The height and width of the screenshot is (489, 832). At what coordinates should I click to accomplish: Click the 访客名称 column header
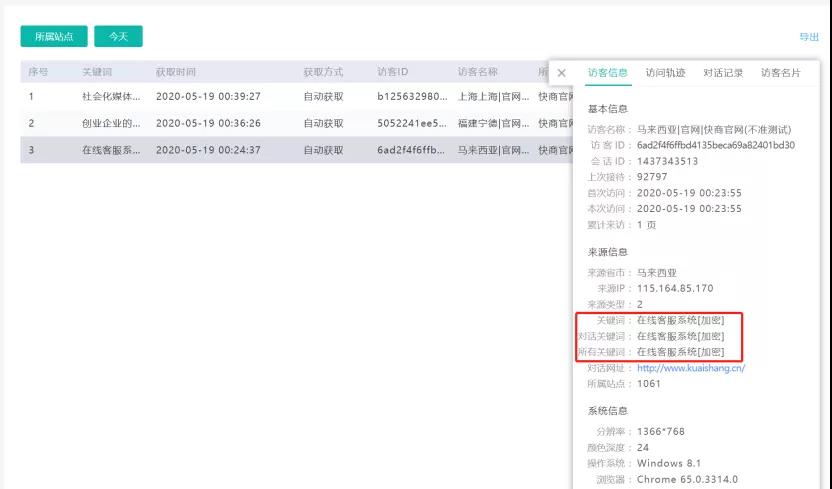tap(477, 72)
